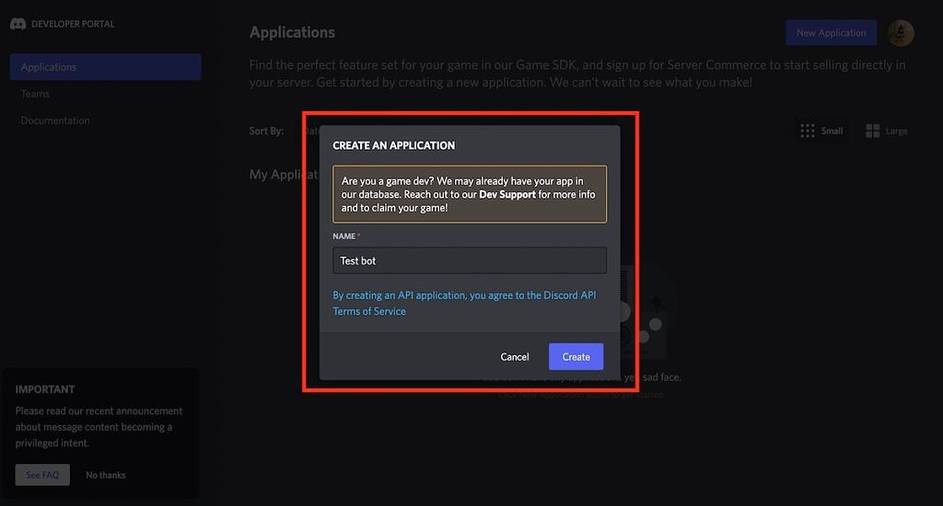Open the user profile avatar
Screen dimensions: 943x506
[900, 33]
